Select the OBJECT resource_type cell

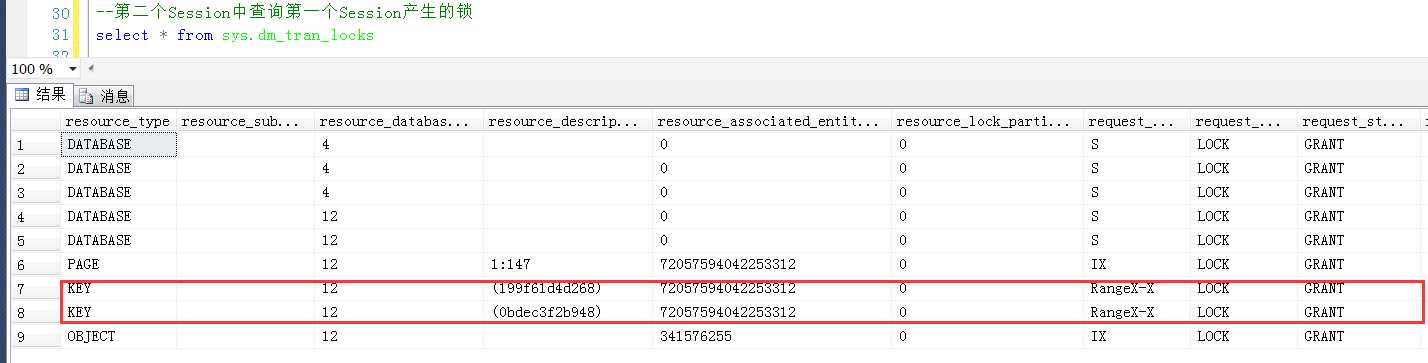tap(118, 337)
